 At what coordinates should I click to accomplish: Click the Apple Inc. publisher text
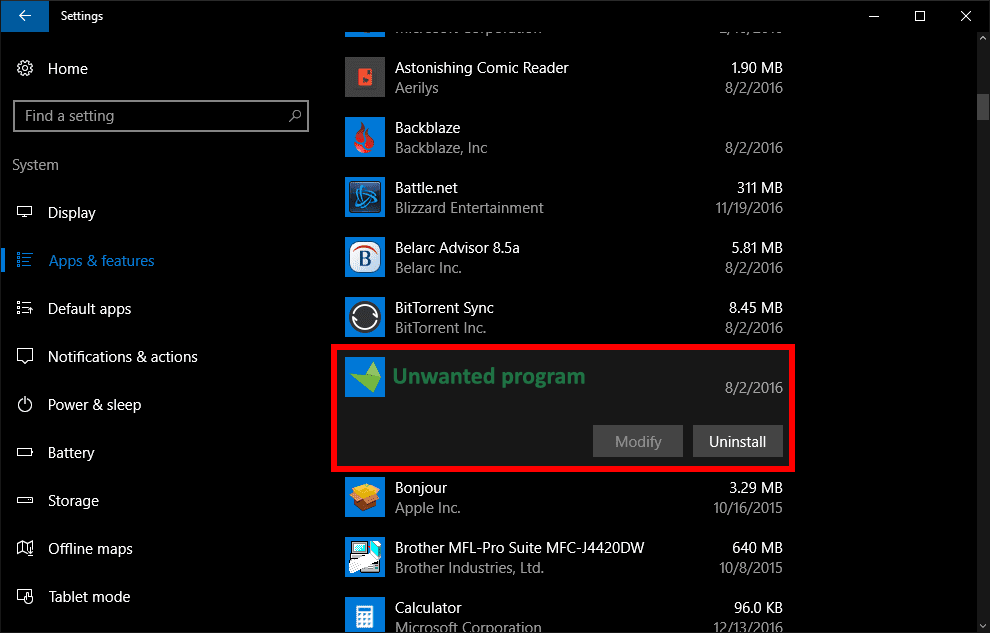[427, 507]
